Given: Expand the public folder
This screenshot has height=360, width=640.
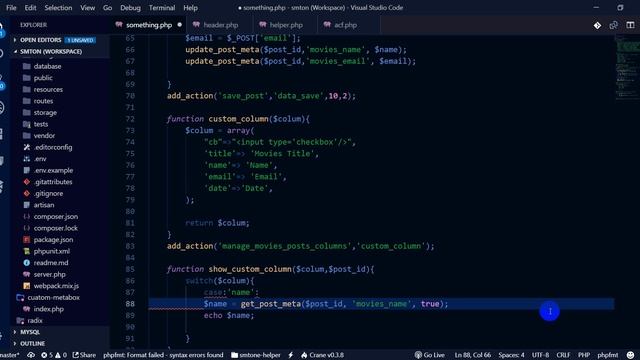Looking at the screenshot, I should pyautogui.click(x=43, y=78).
